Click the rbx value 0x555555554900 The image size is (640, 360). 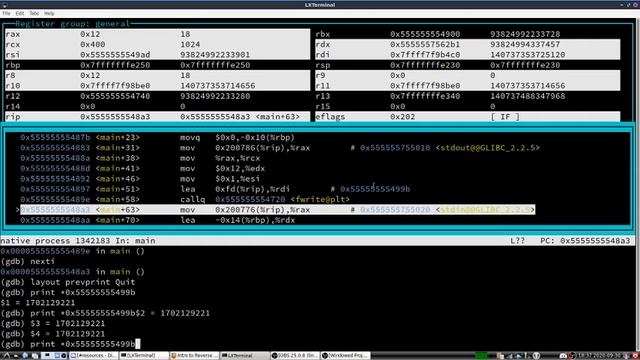tap(425, 34)
